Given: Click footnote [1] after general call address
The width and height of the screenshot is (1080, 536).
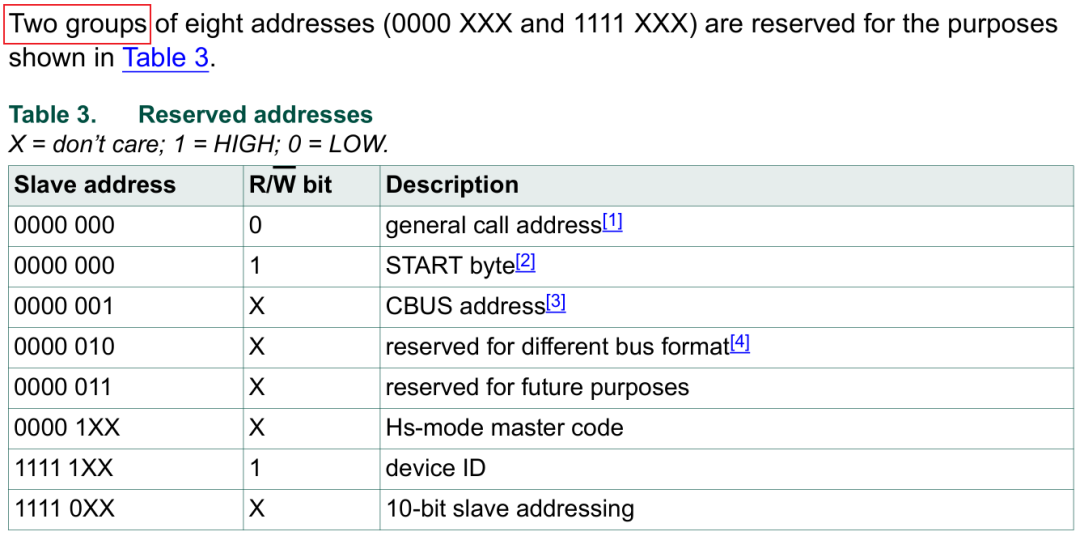Looking at the screenshot, I should (612, 223).
